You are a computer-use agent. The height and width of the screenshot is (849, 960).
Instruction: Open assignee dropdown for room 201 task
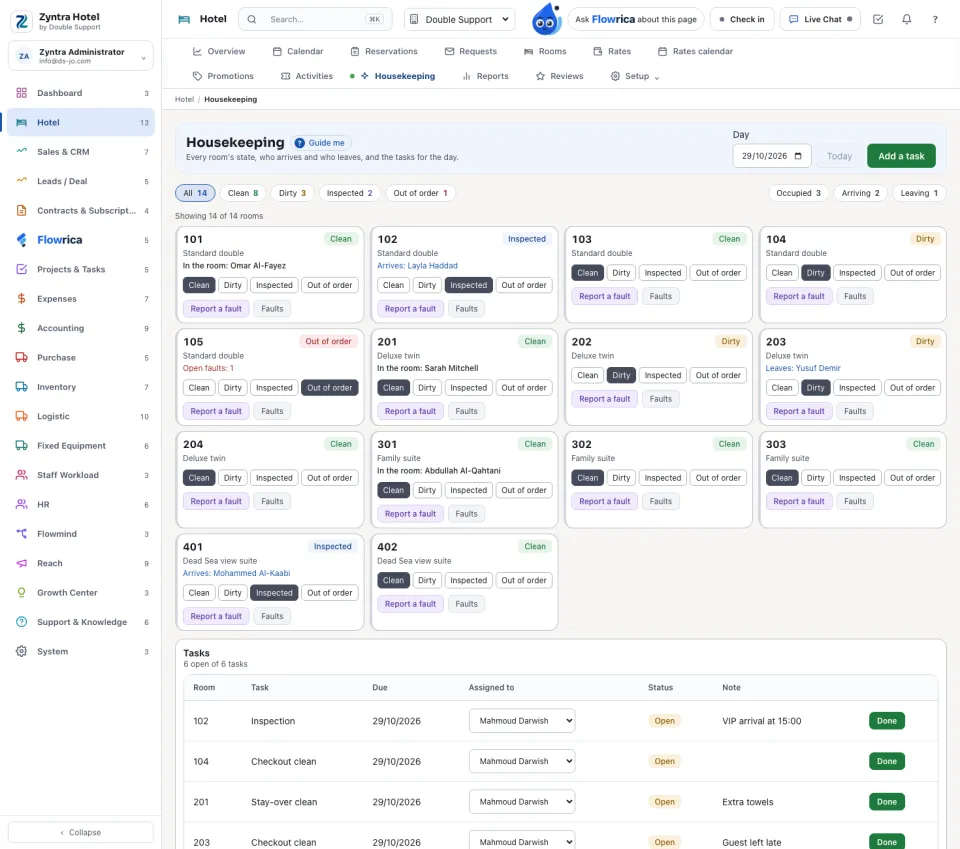coord(522,802)
